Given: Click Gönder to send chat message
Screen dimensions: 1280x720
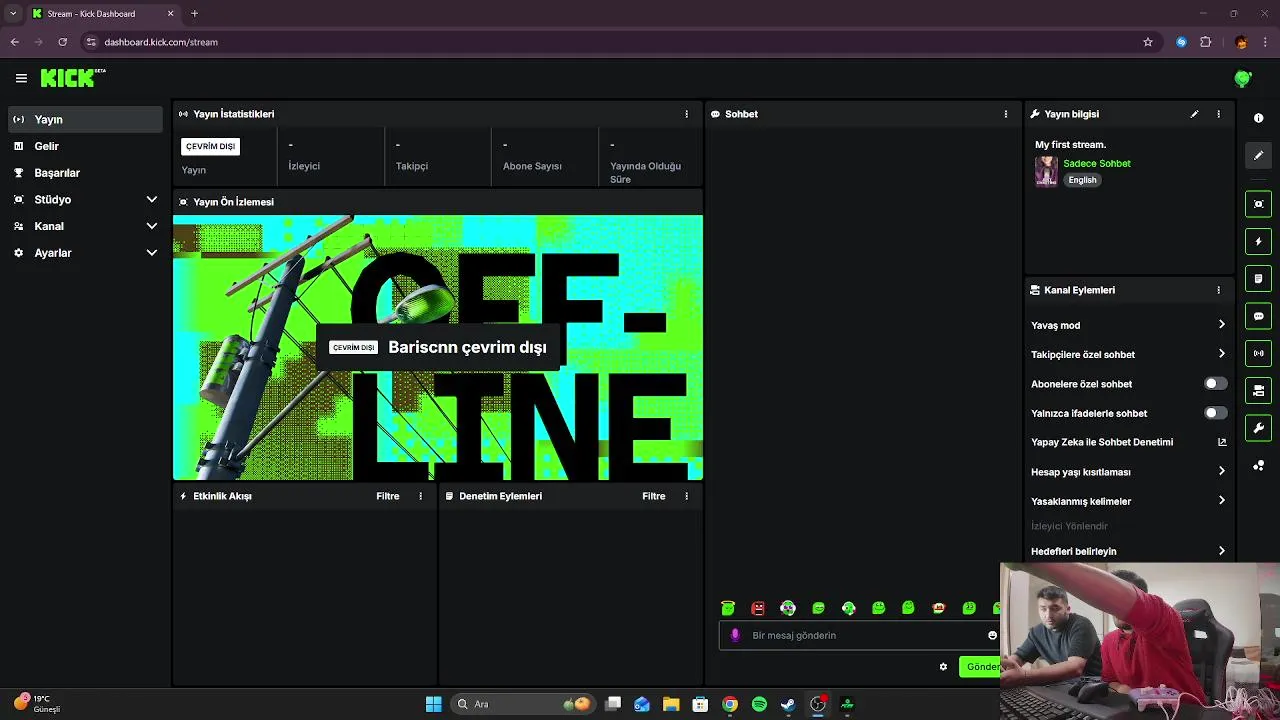Looking at the screenshot, I should click(x=981, y=667).
